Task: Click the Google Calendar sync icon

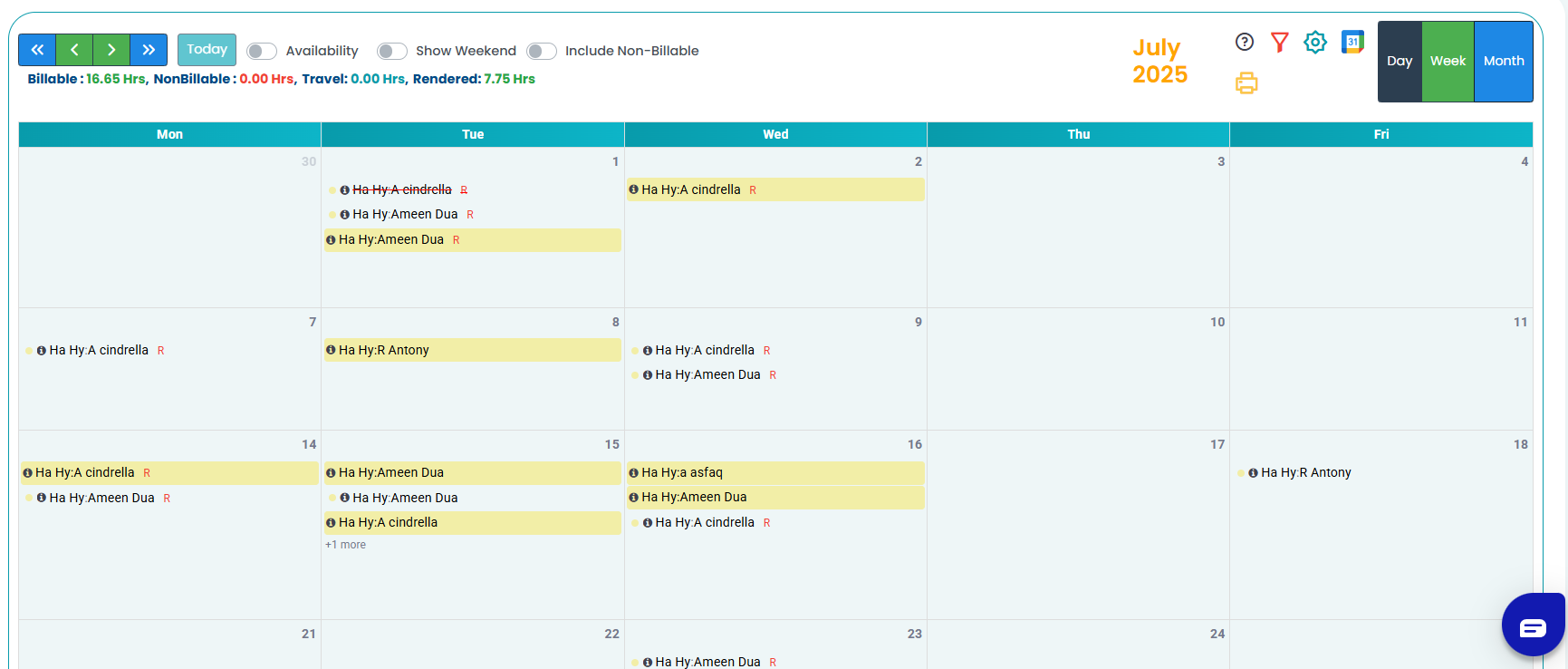Action: coord(1352,42)
